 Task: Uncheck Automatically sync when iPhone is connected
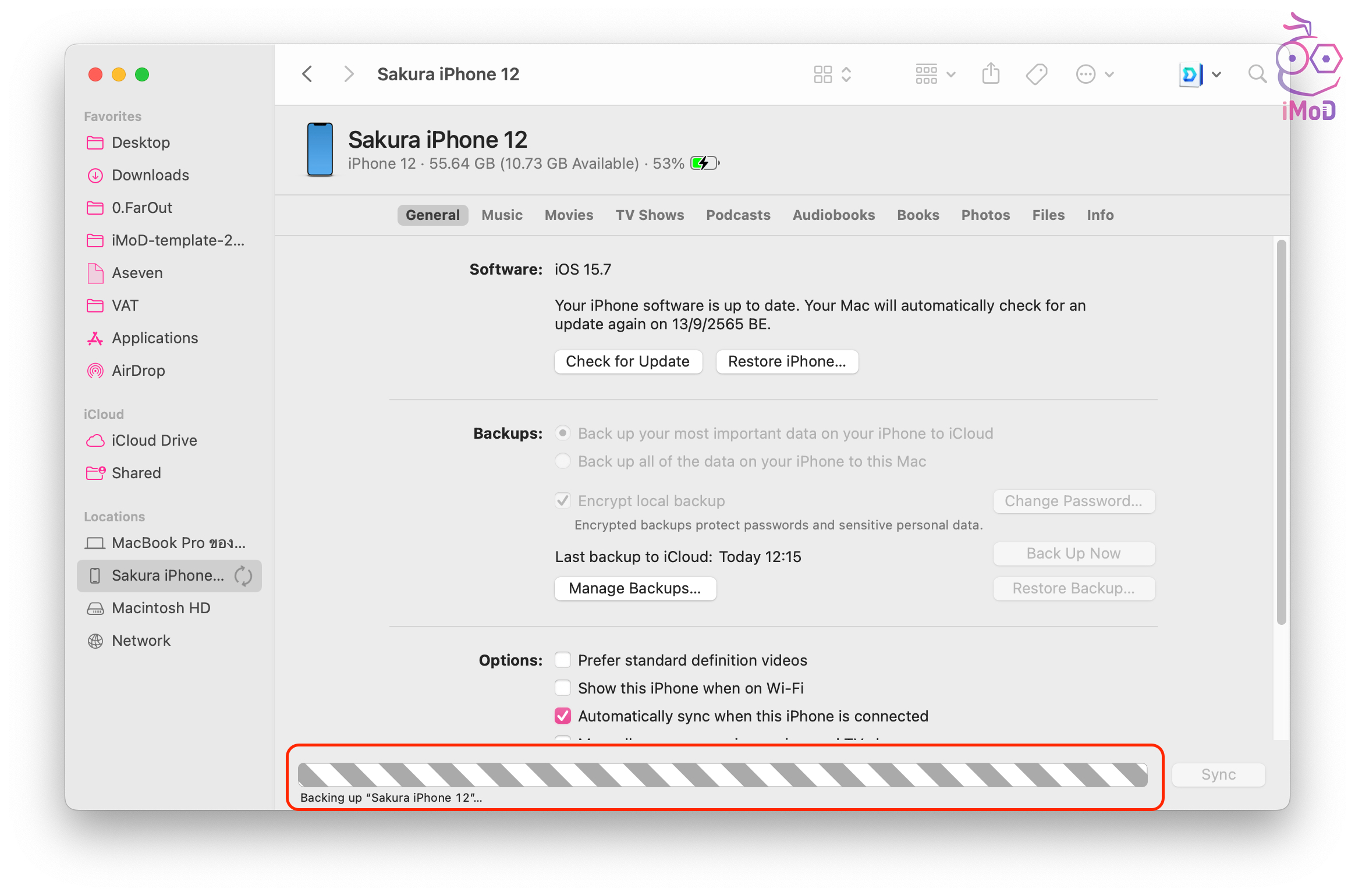point(563,716)
